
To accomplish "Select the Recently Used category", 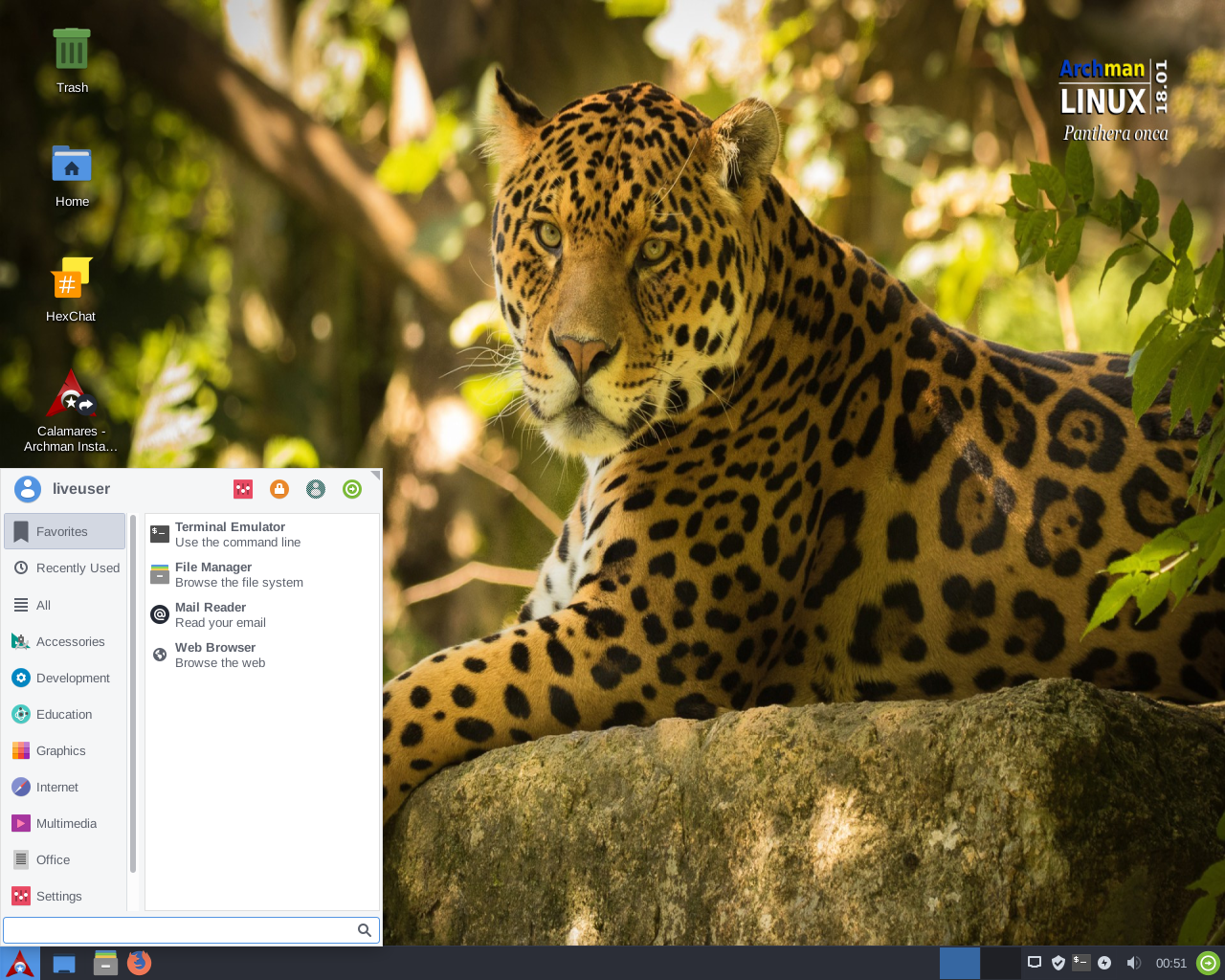I will pyautogui.click(x=65, y=568).
